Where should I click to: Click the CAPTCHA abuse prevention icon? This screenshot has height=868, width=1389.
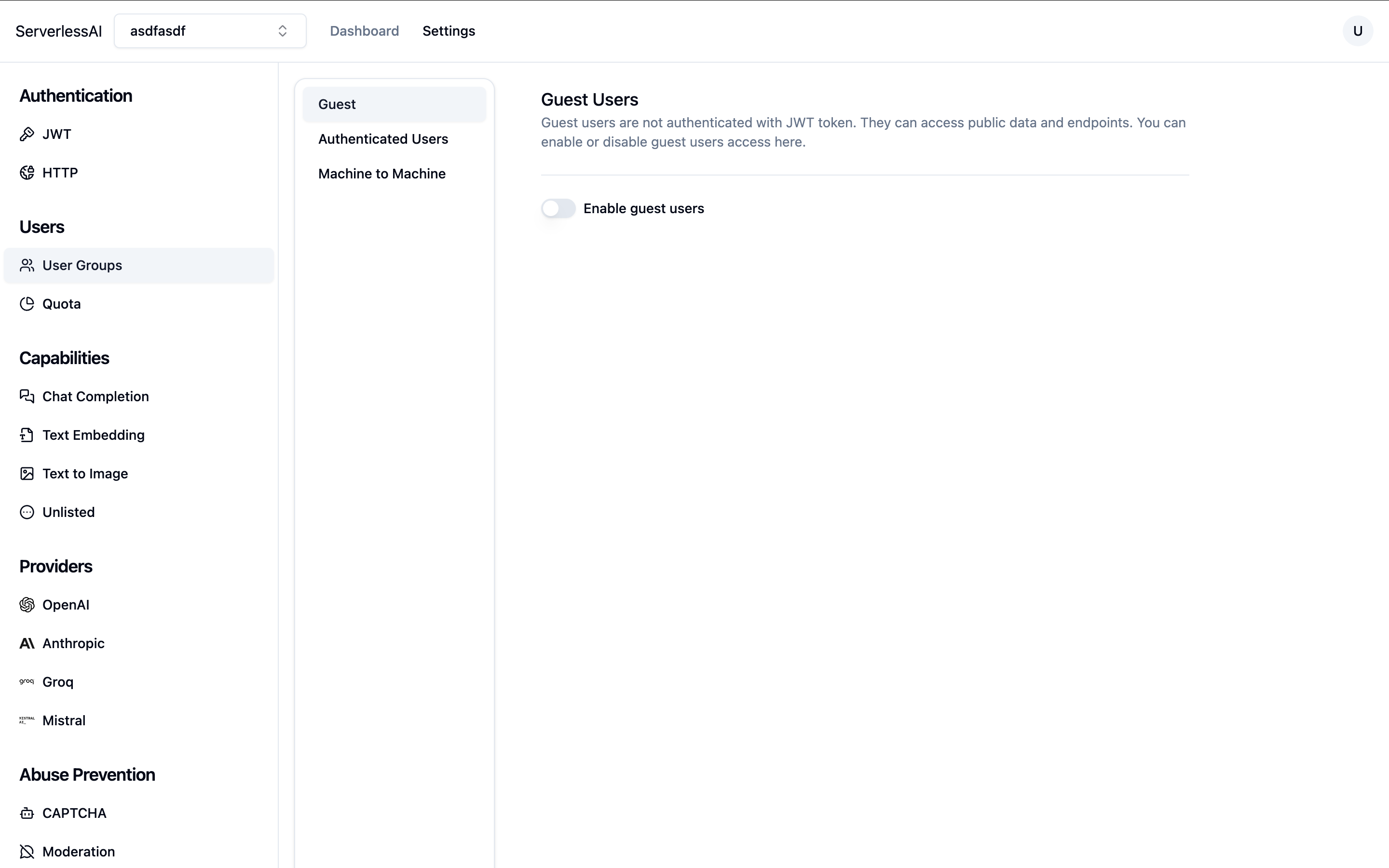tap(27, 813)
